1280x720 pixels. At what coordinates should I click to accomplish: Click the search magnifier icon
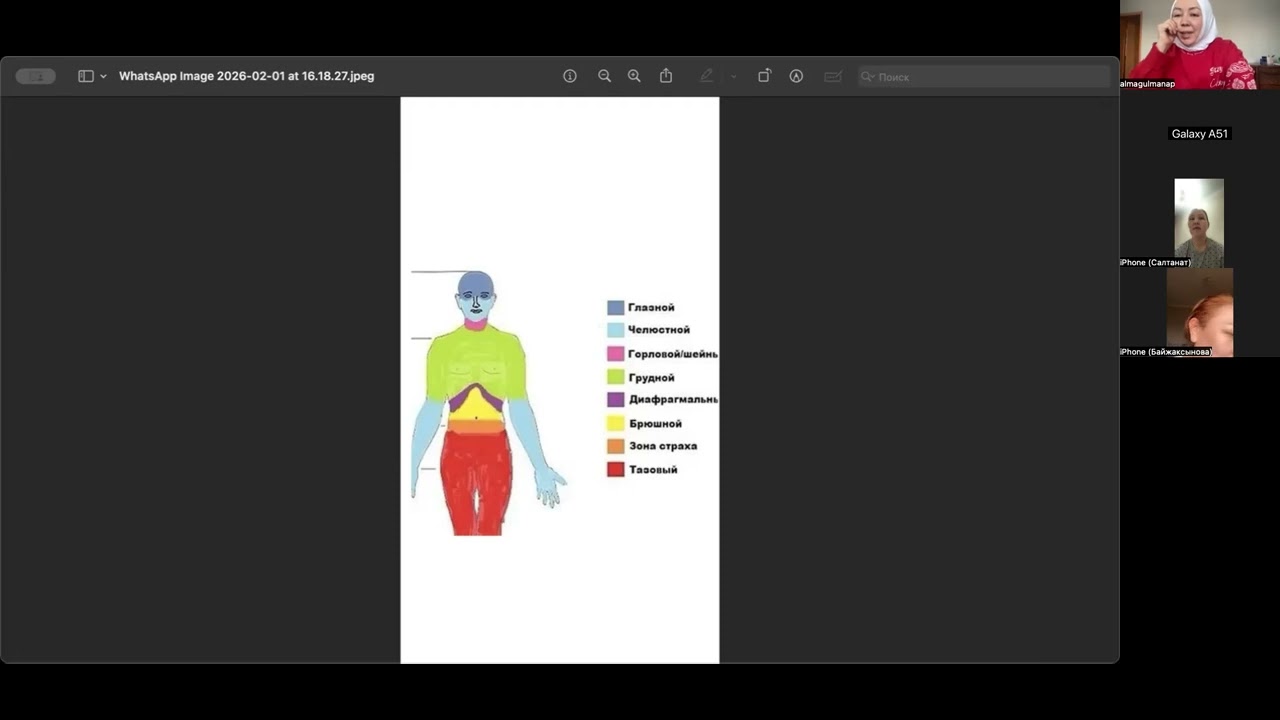(x=868, y=76)
